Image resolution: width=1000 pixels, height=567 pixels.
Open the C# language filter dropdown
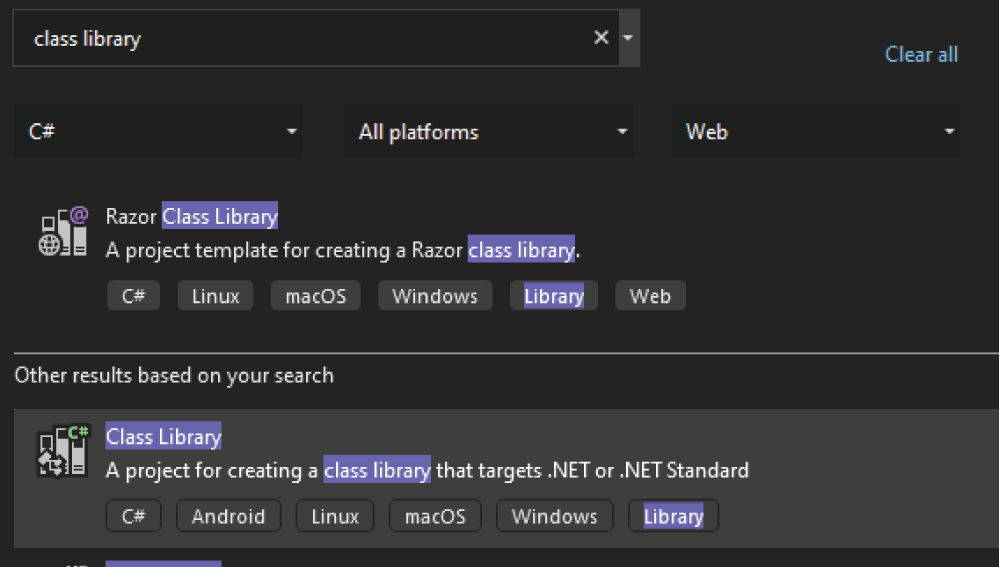(158, 131)
